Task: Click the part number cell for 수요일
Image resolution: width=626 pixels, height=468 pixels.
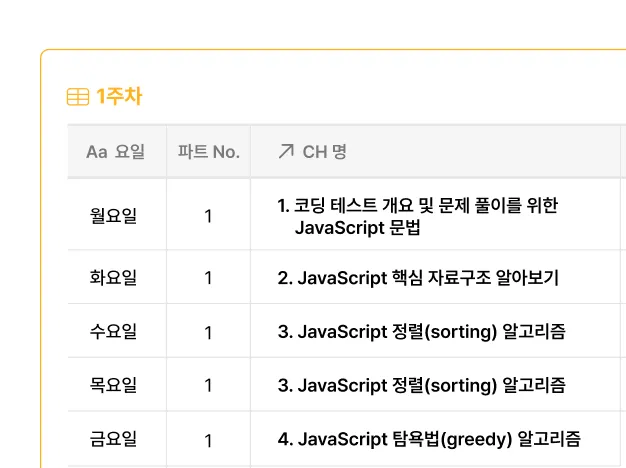Action: click(x=208, y=332)
